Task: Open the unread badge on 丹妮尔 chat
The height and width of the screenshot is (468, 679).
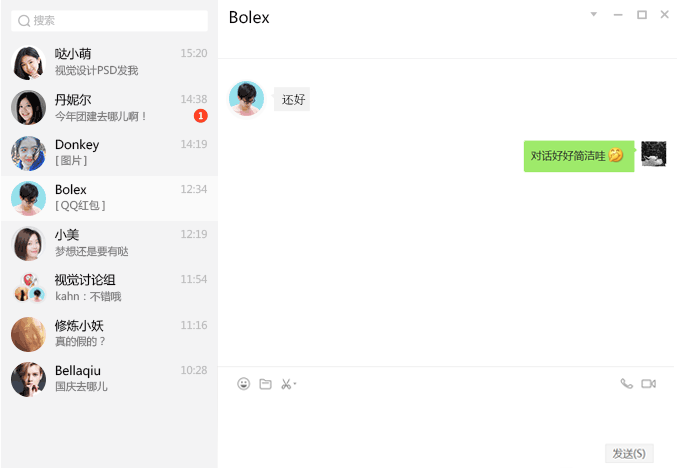Action: [200, 116]
